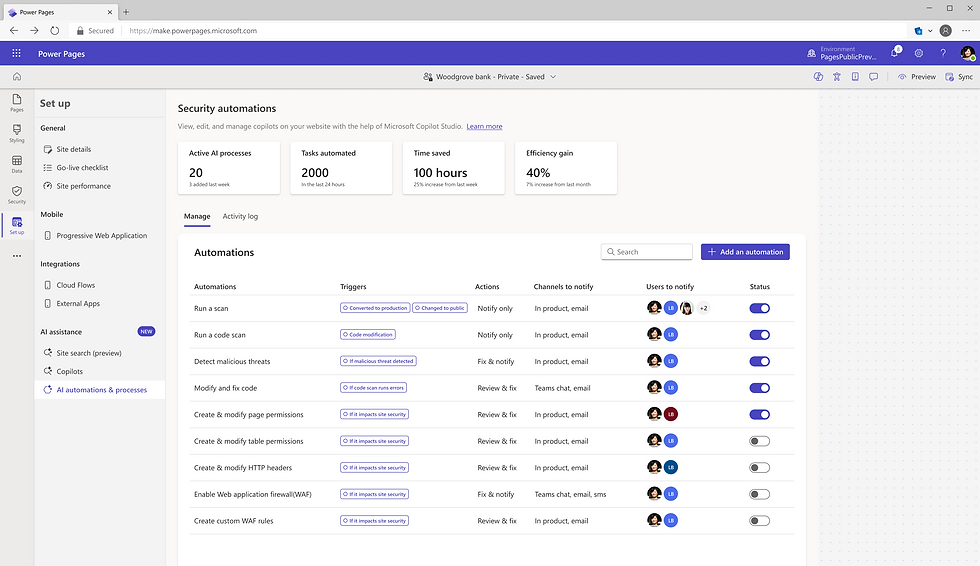Select Cloud Flows in Set up menu

click(76, 285)
